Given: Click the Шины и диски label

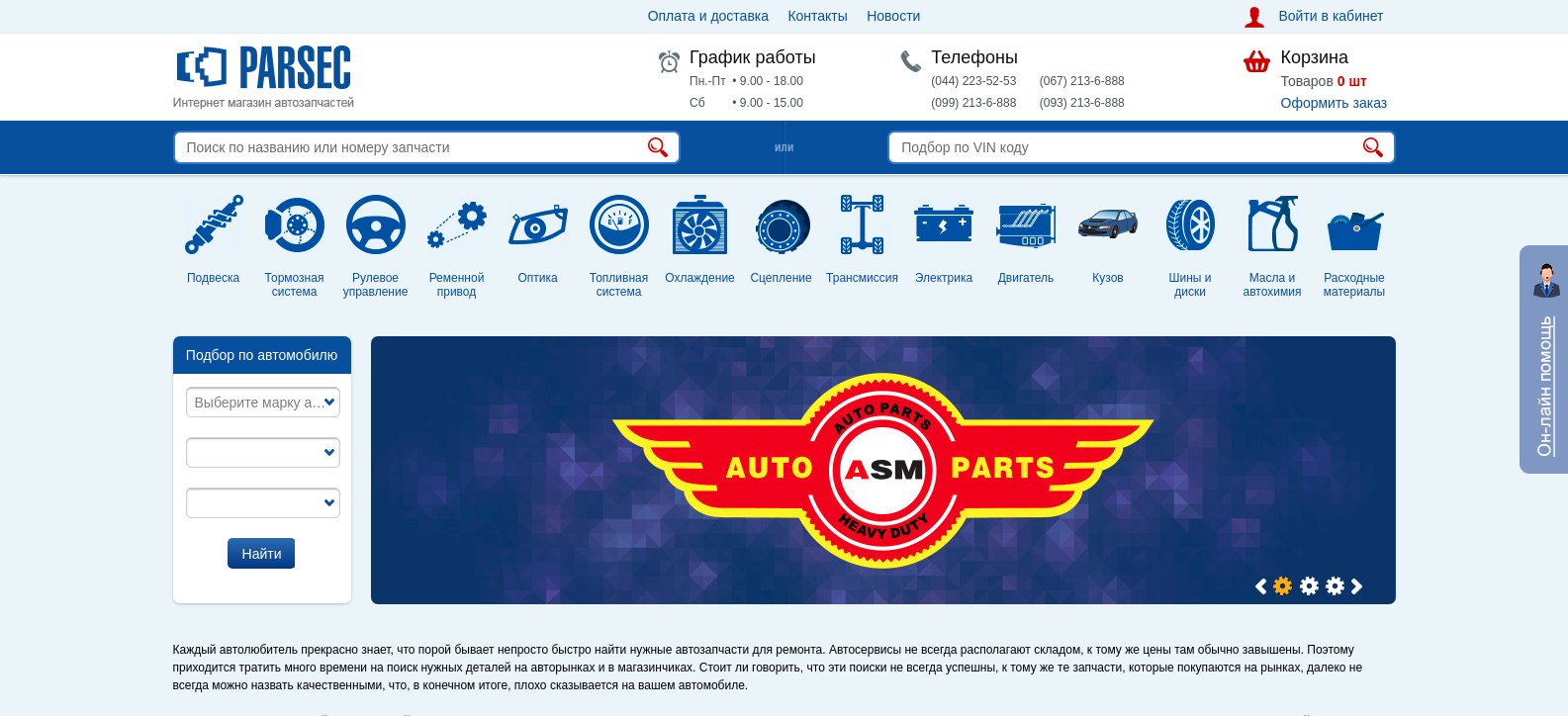Looking at the screenshot, I should pyautogui.click(x=1190, y=285).
